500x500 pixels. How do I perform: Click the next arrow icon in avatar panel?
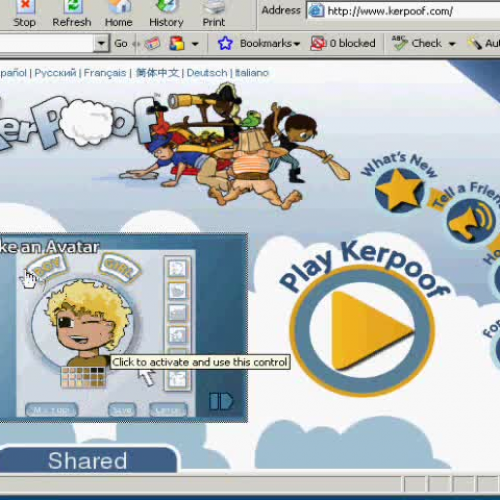(221, 401)
